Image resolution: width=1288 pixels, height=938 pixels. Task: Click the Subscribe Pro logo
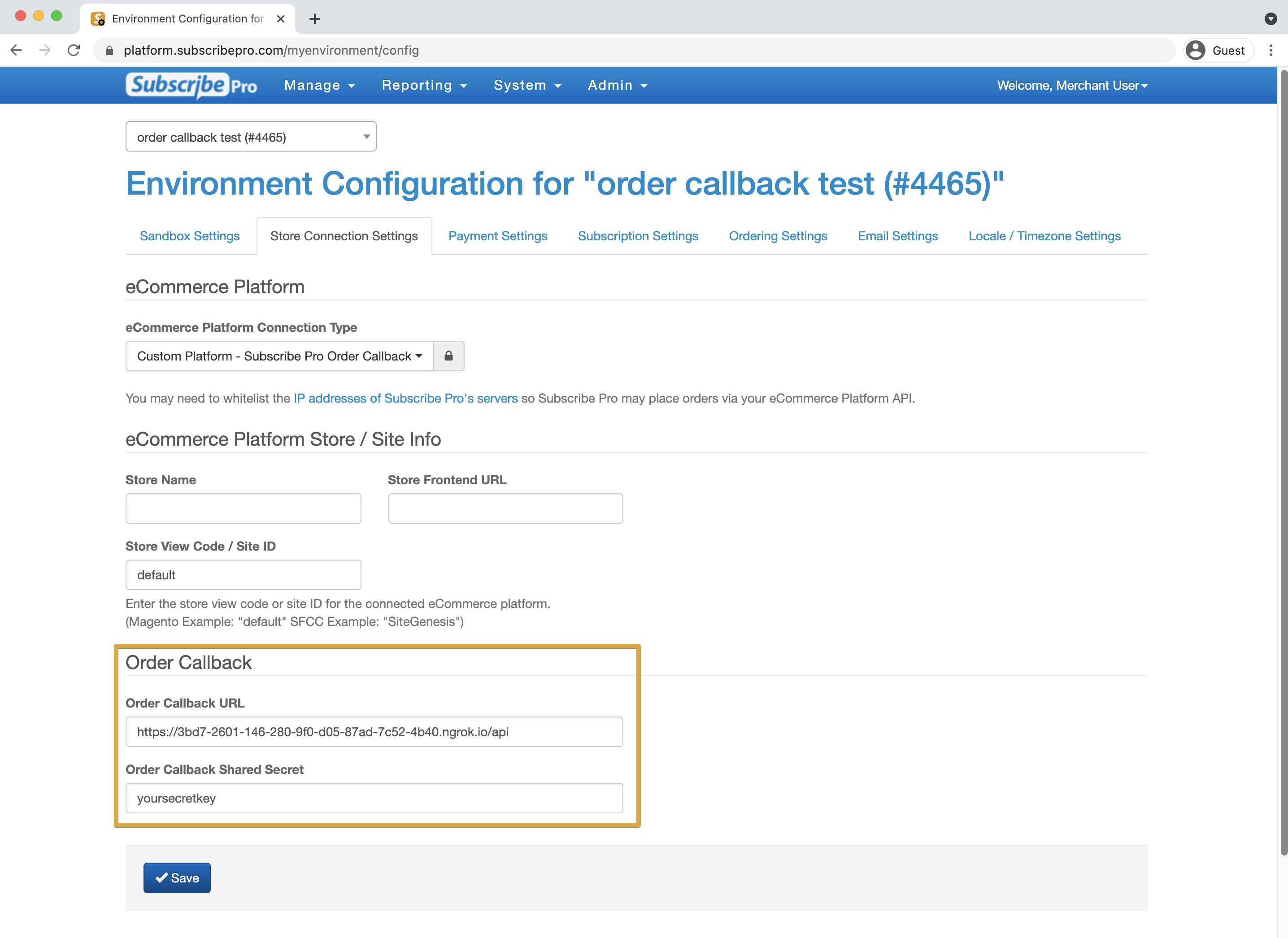coord(191,85)
